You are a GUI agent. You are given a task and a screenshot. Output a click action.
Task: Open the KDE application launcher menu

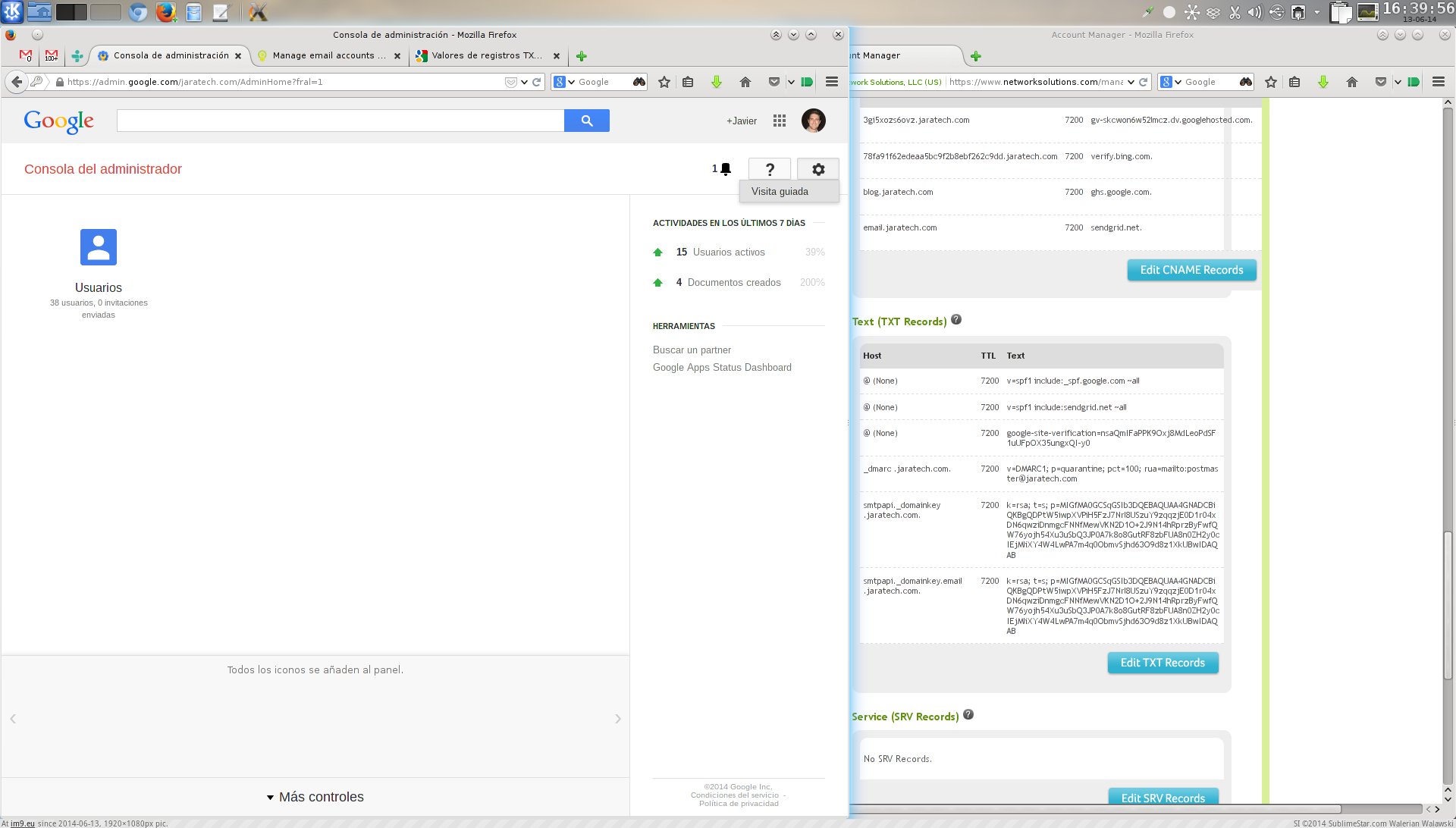pyautogui.click(x=12, y=11)
